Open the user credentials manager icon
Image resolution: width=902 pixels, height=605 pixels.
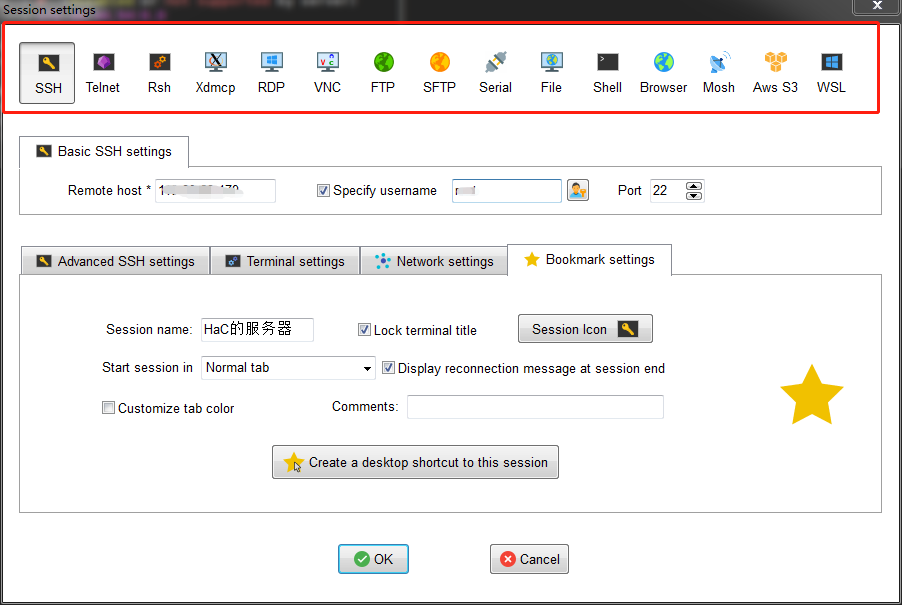(578, 190)
